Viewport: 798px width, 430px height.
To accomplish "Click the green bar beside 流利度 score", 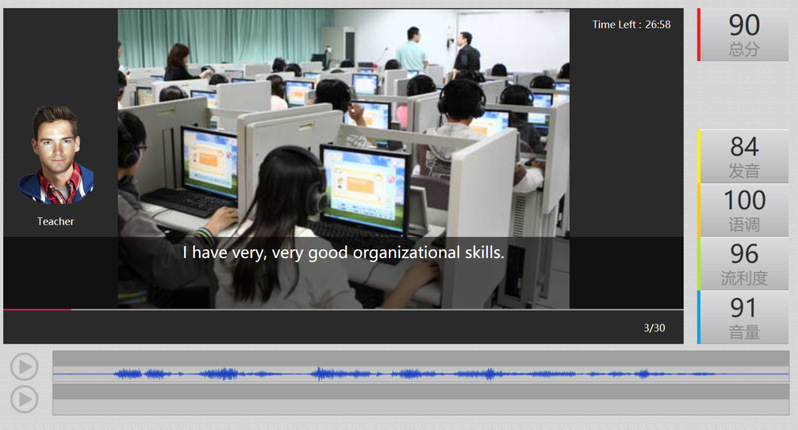I will point(699,264).
